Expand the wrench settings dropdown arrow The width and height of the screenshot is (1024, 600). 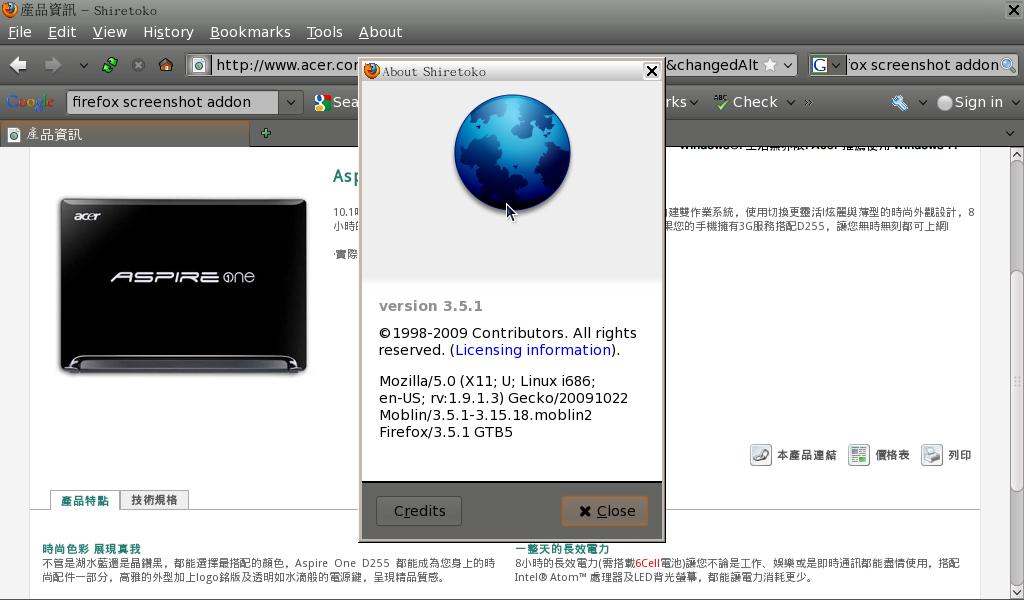point(923,103)
